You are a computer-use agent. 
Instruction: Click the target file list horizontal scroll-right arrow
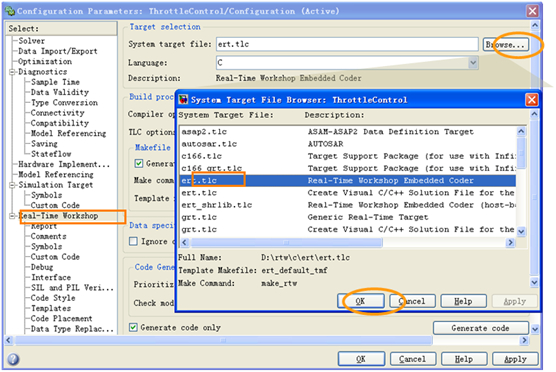[x=510, y=243]
